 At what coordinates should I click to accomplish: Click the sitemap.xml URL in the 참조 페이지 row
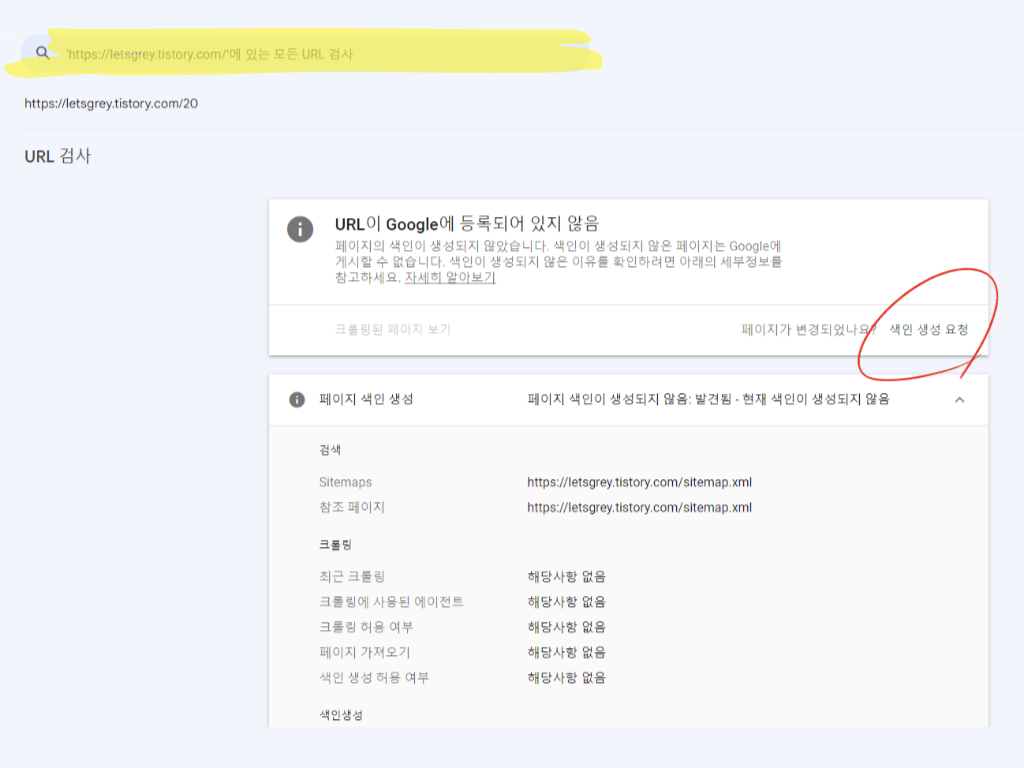click(639, 507)
